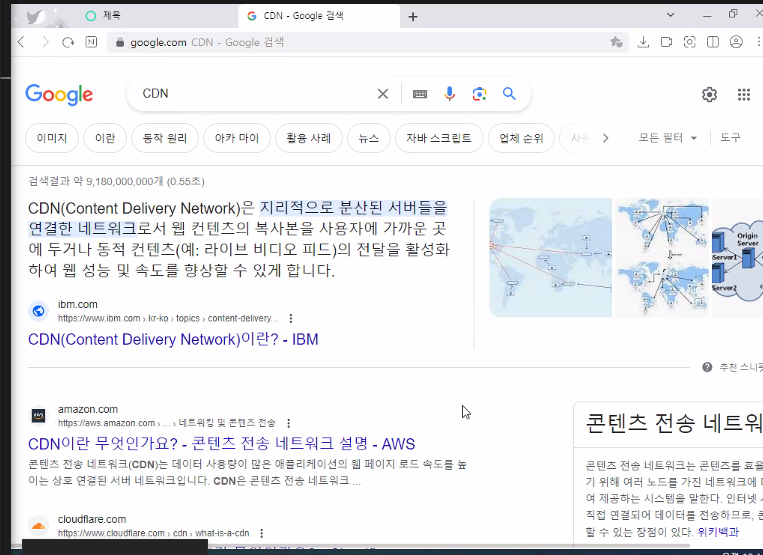Open new tab with plus icon
The width and height of the screenshot is (763, 555).
point(413,17)
